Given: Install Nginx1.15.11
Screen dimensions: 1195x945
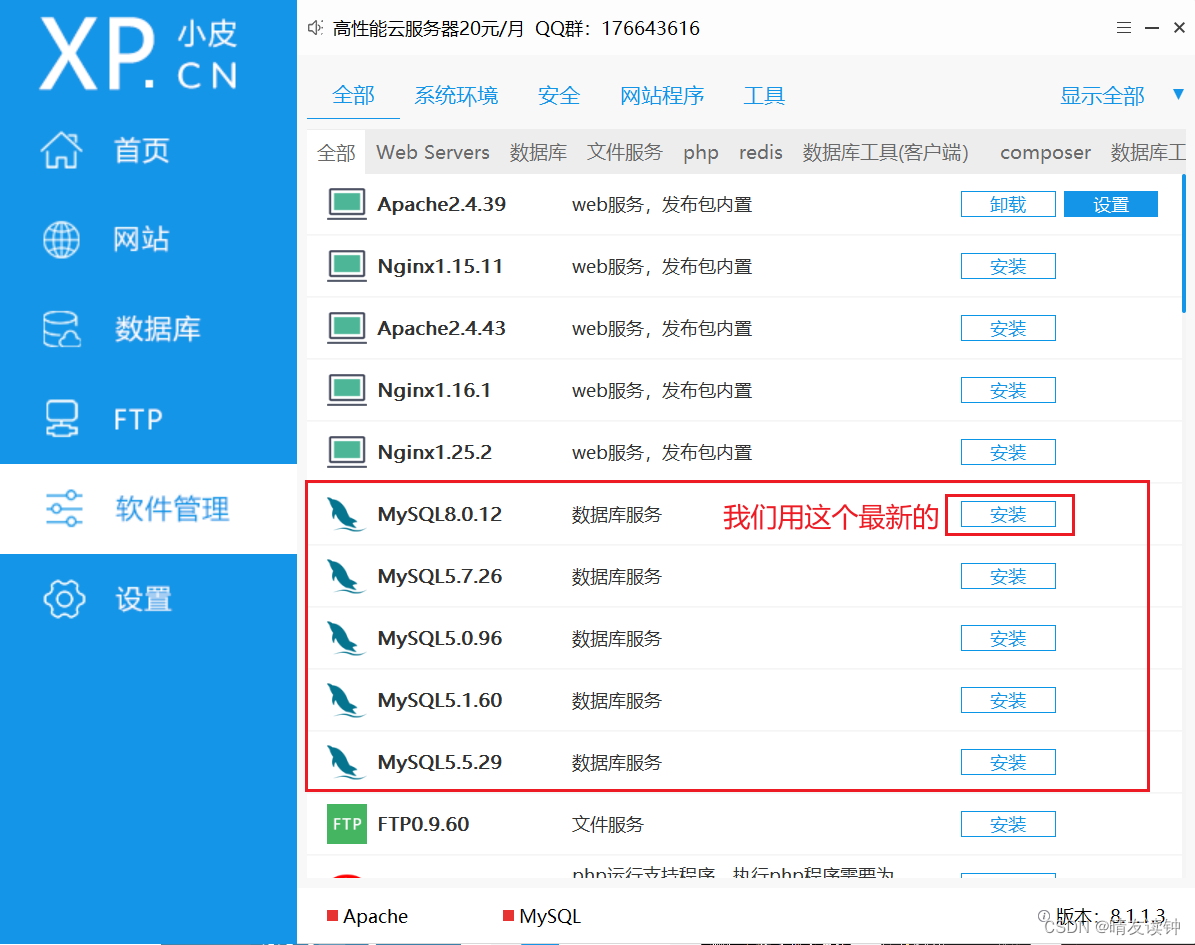Looking at the screenshot, I should click(1008, 266).
